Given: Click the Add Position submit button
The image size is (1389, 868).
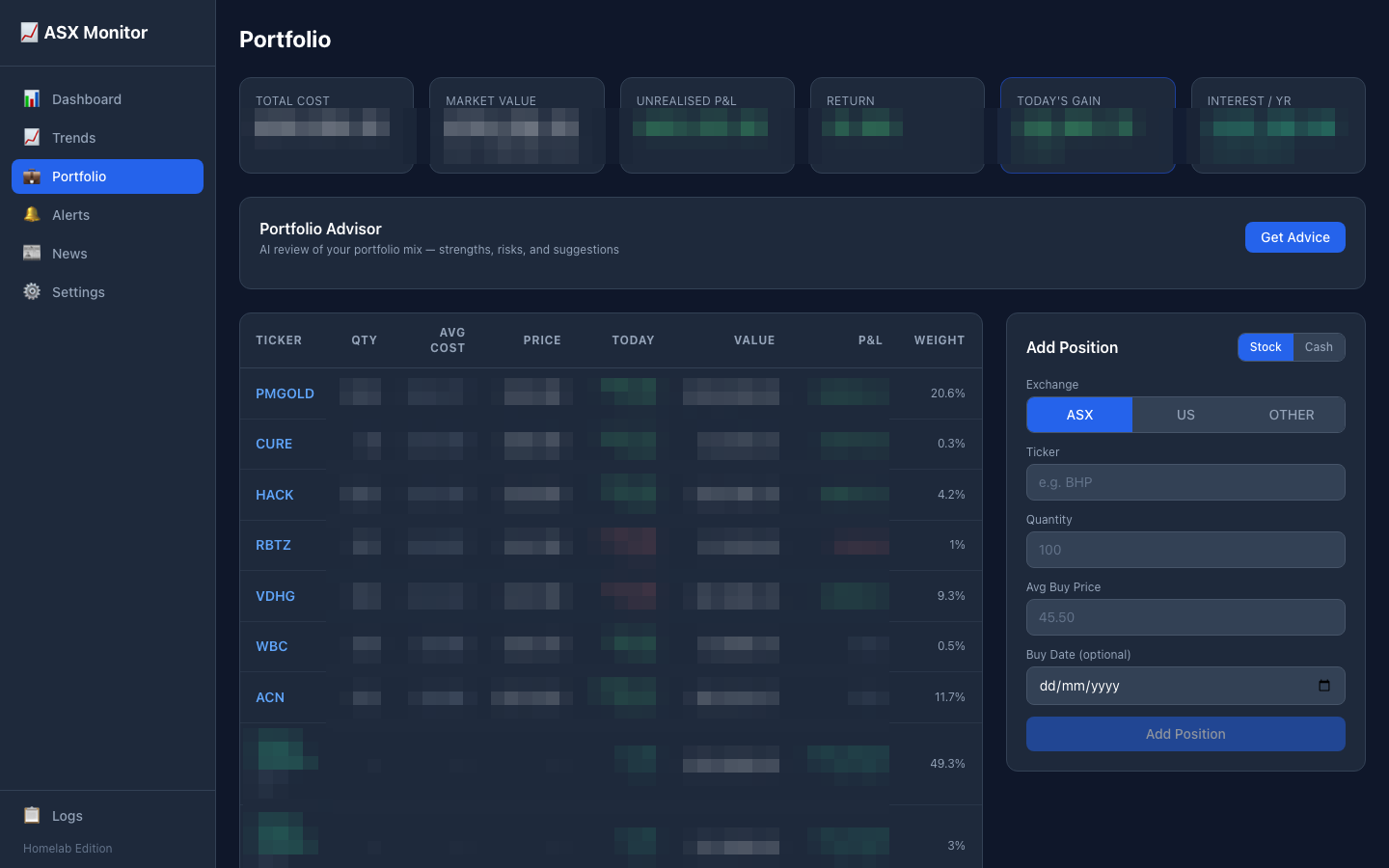Looking at the screenshot, I should click(x=1185, y=734).
